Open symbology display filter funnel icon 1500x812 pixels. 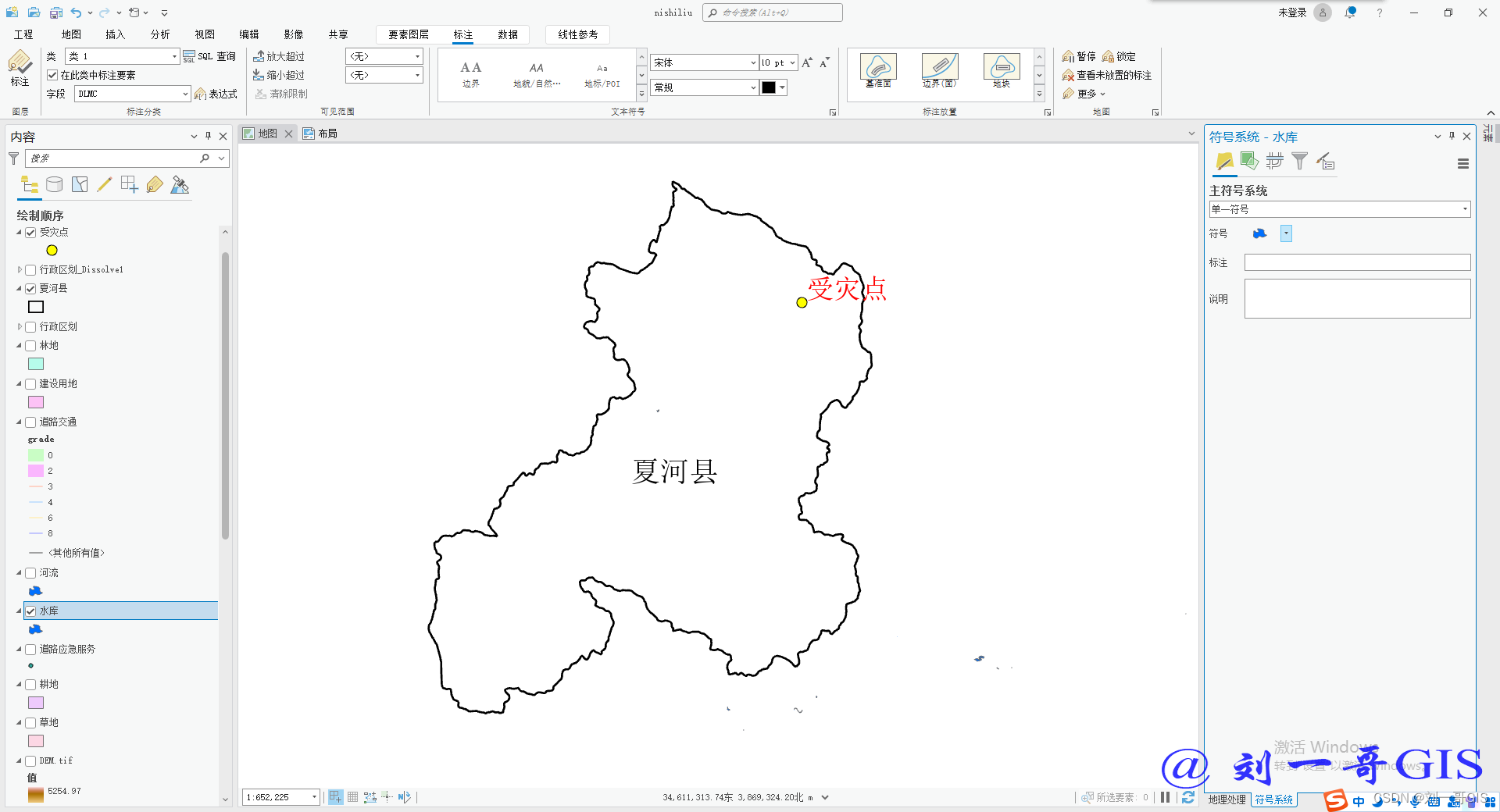pyautogui.click(x=1299, y=162)
